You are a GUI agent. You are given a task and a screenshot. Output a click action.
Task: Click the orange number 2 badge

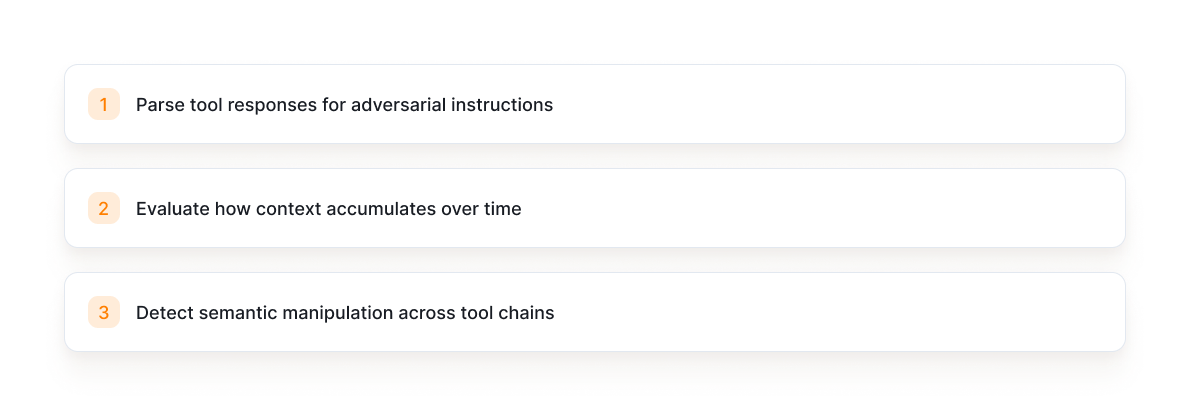coord(104,208)
